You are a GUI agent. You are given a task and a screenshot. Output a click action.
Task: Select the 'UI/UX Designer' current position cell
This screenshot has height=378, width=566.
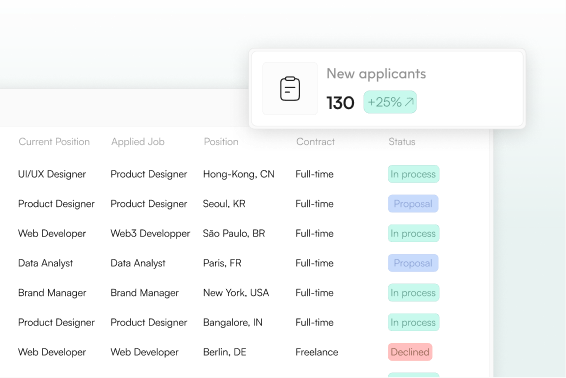pyautogui.click(x=52, y=174)
